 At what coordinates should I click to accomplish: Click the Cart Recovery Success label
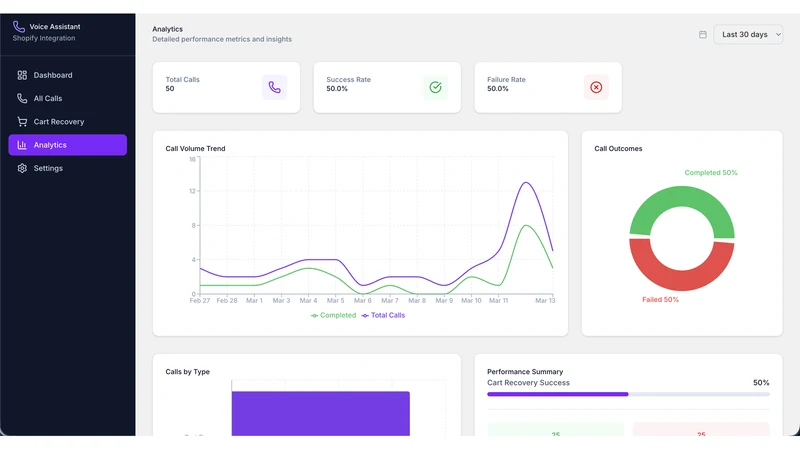click(528, 383)
